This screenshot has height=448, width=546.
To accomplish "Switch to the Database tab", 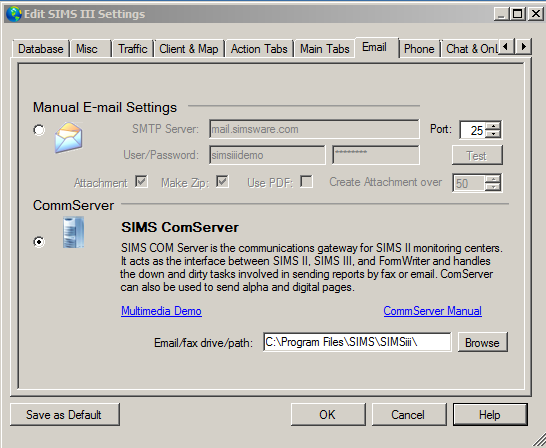I will 41,49.
